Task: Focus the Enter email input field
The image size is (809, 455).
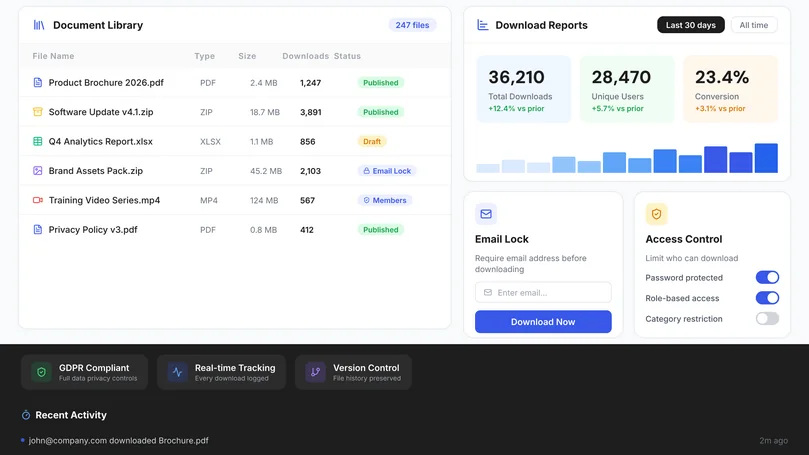Action: click(543, 292)
